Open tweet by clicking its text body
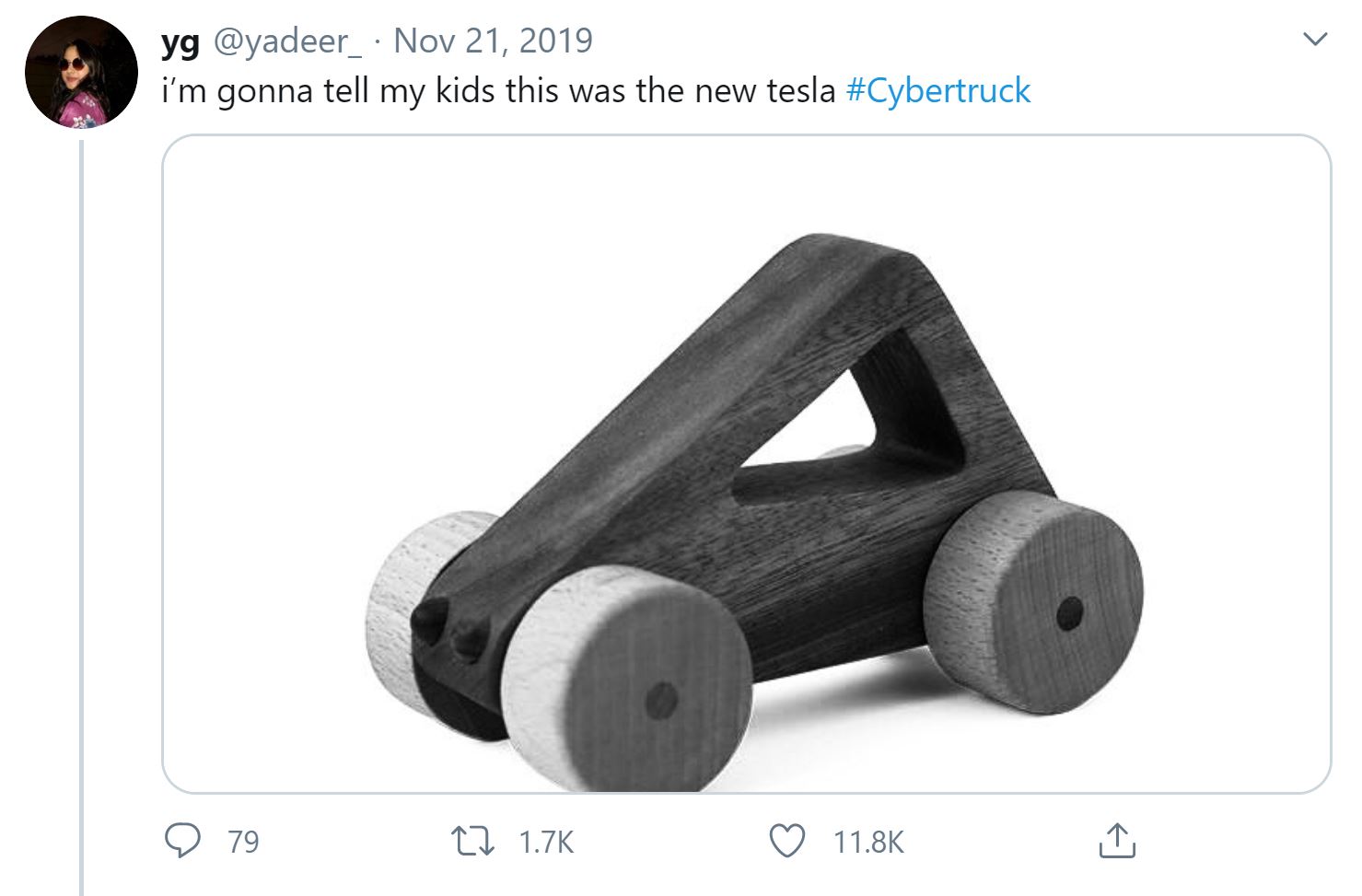This screenshot has height=896, width=1362. (596, 90)
